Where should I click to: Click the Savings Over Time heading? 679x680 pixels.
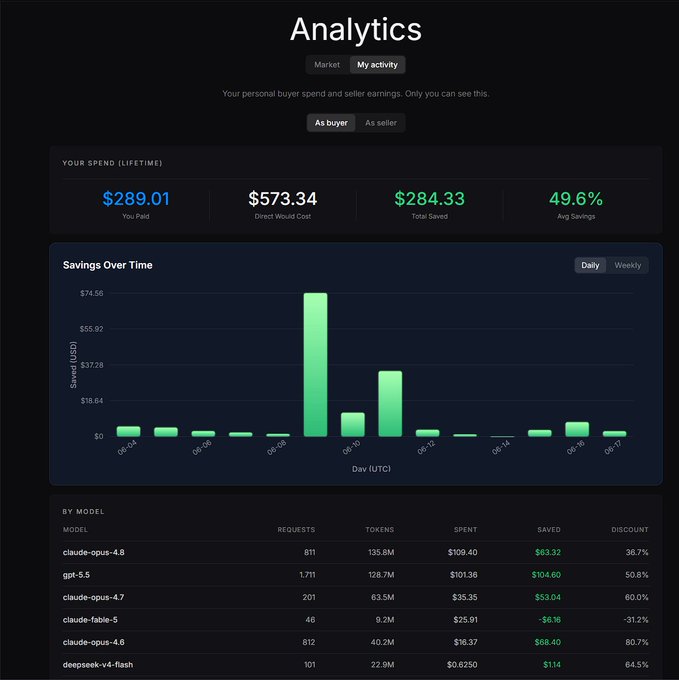(x=108, y=265)
